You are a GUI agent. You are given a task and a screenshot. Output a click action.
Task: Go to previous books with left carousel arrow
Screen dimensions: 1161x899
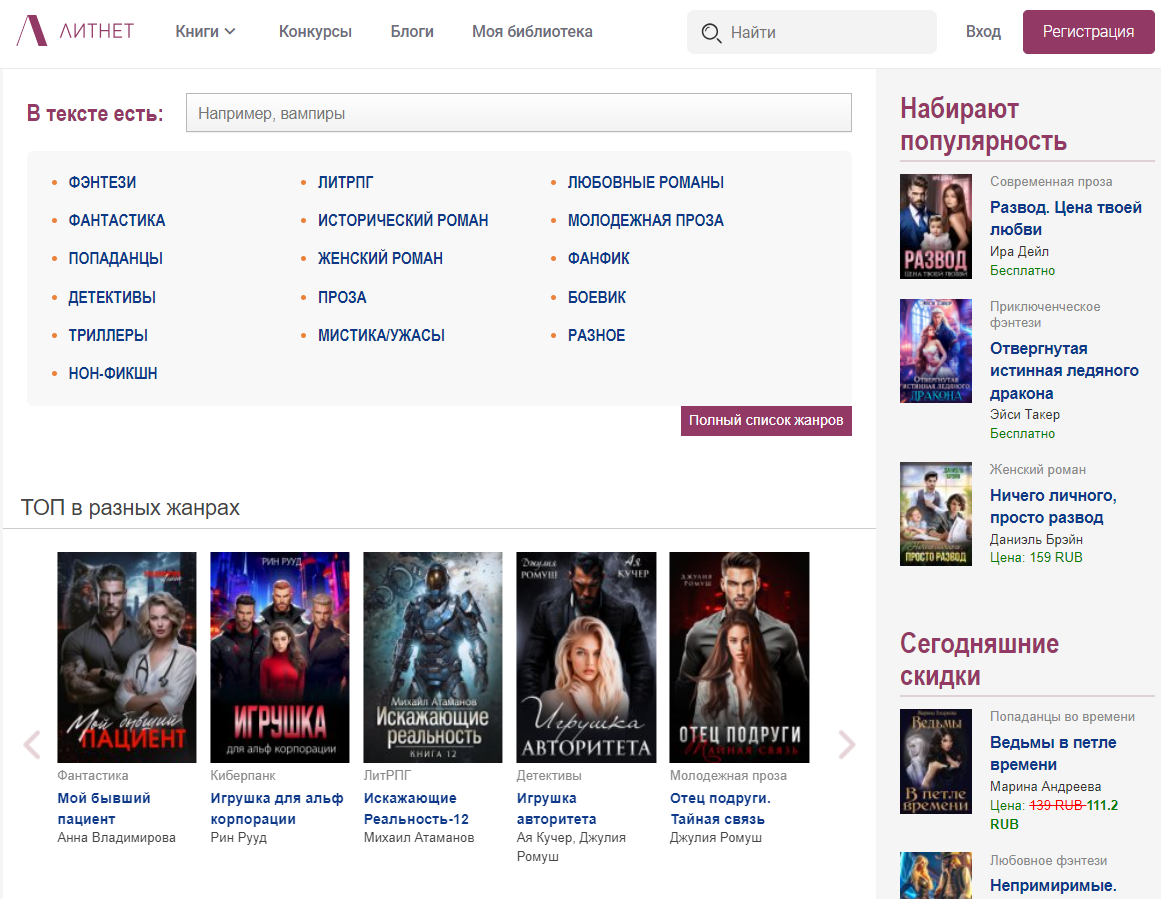tap(32, 744)
